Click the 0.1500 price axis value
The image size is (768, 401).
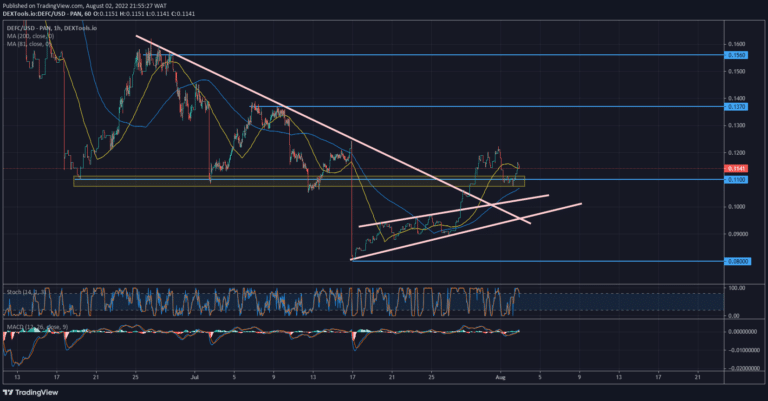pyautogui.click(x=737, y=71)
